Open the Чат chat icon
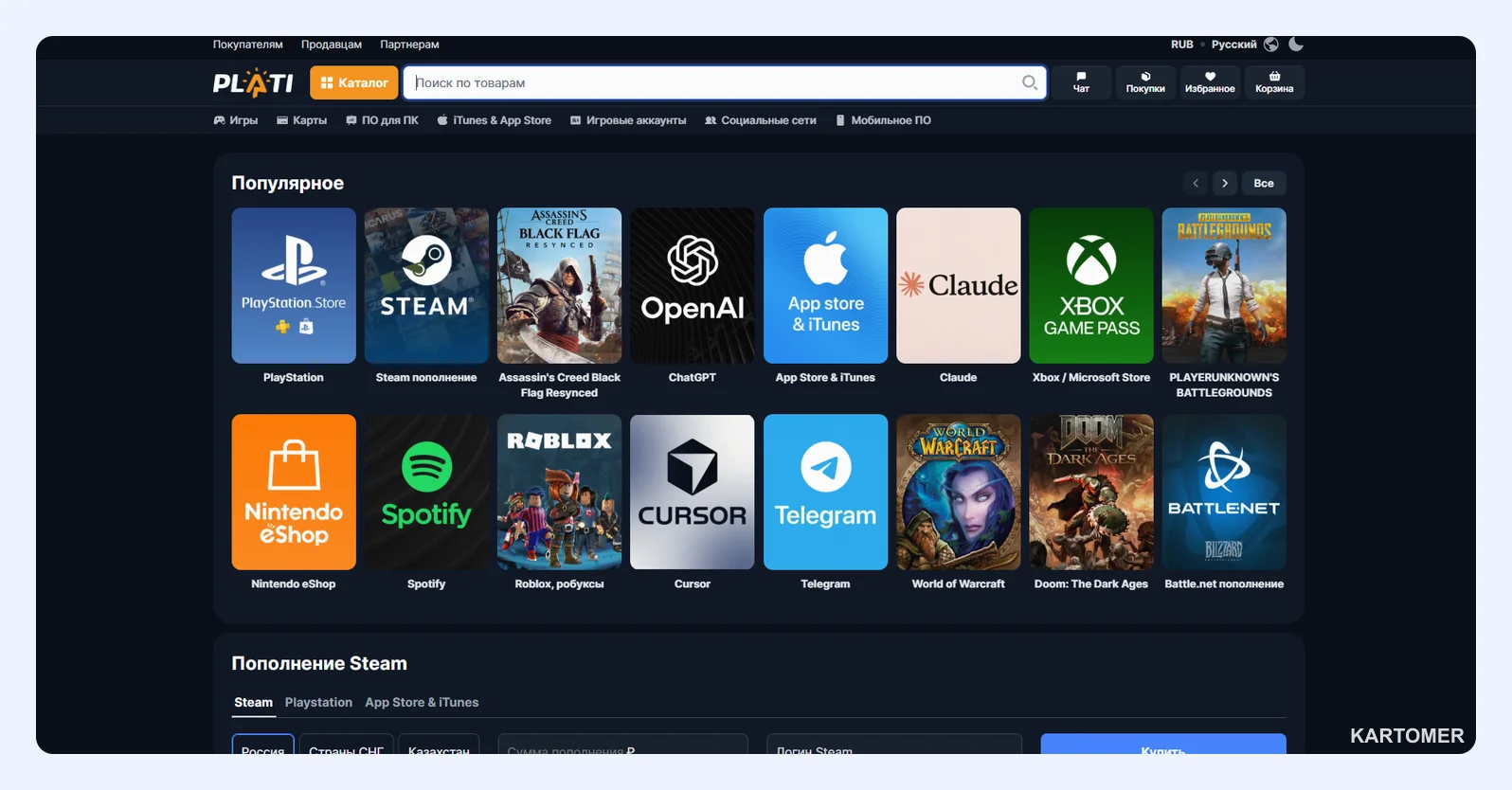The image size is (1512, 790). click(x=1081, y=82)
